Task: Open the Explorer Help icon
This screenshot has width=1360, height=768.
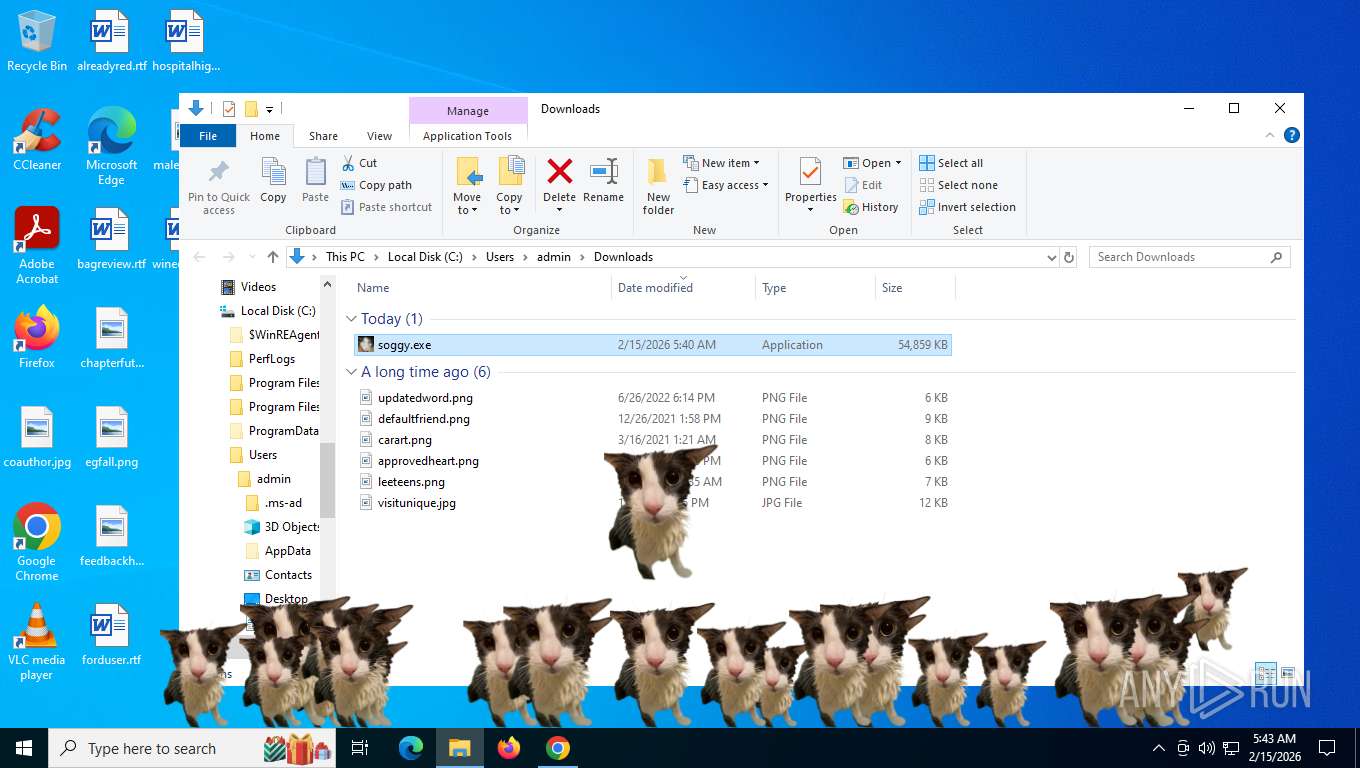Action: [1292, 136]
